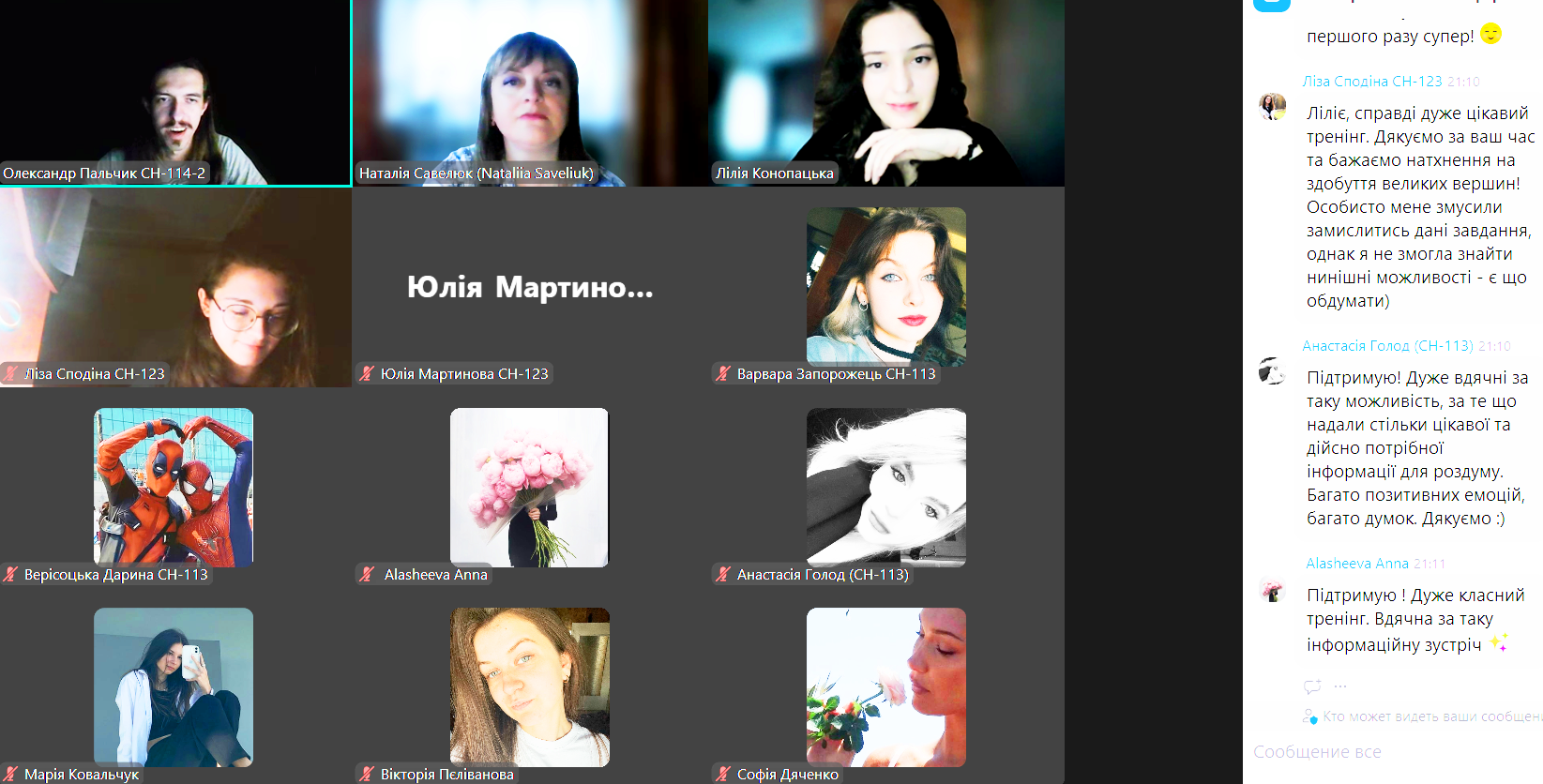Select Наталія Савелюк's video tile
Viewport: 1543px width, 784px height.
click(530, 92)
